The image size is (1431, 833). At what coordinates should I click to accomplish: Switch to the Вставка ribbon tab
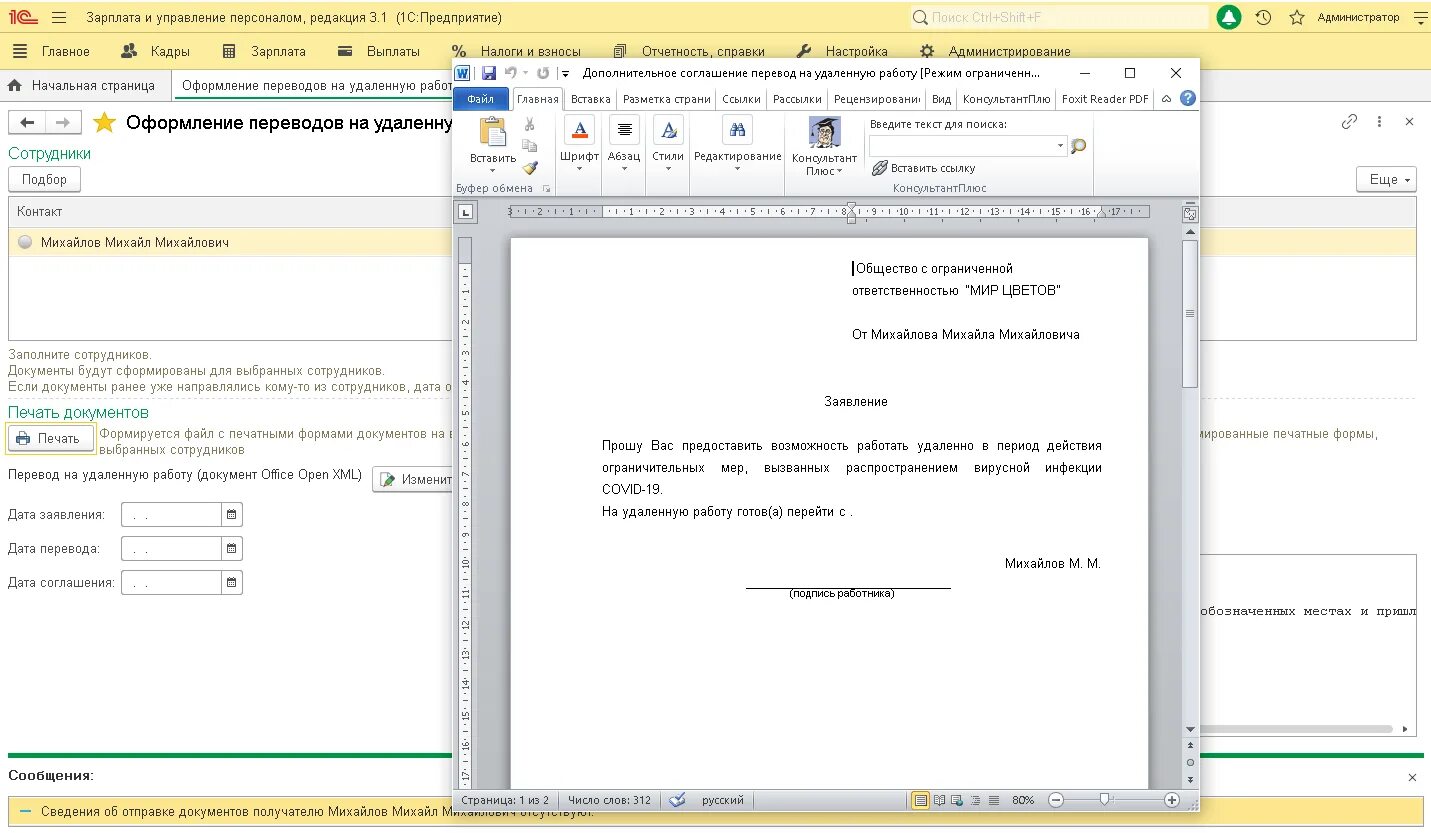click(590, 99)
